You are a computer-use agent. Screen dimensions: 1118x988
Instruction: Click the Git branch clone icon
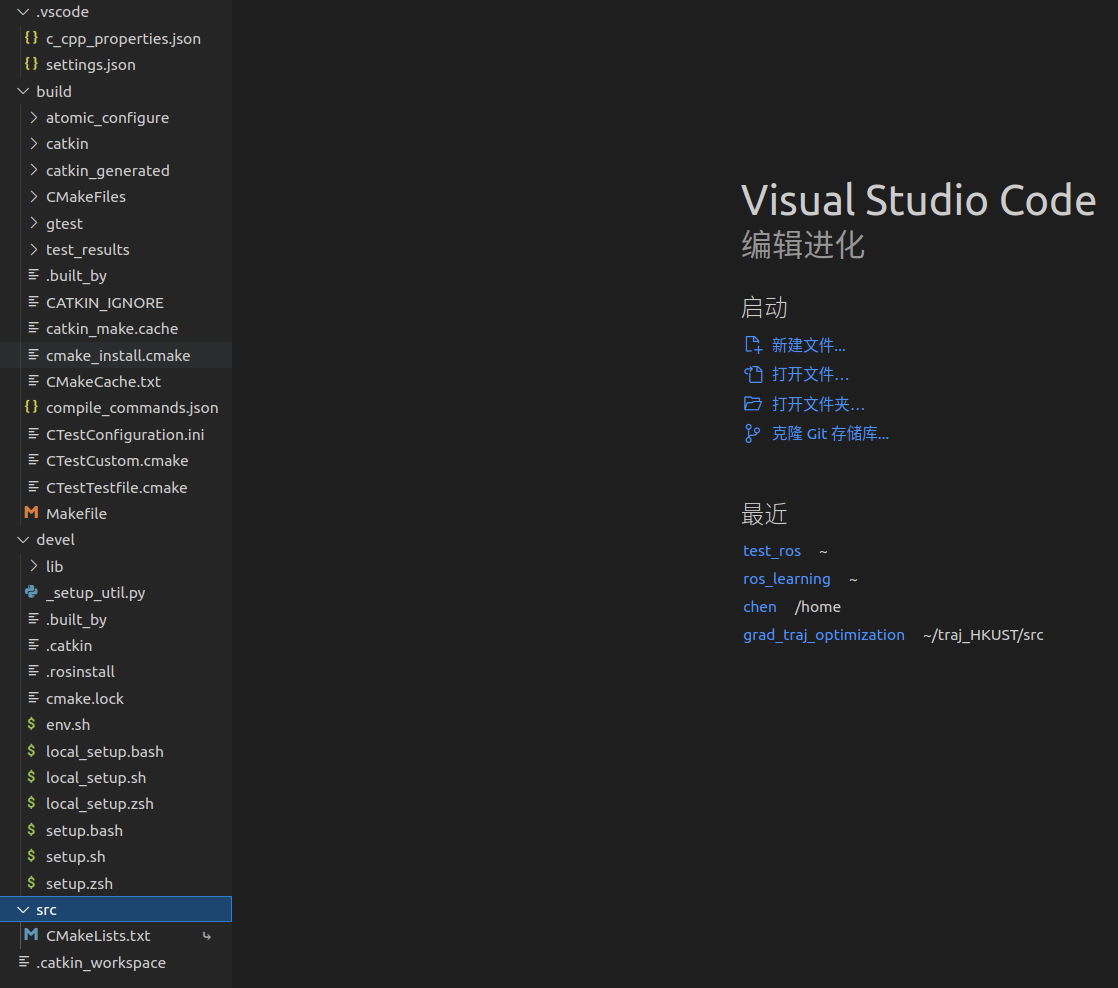click(753, 433)
